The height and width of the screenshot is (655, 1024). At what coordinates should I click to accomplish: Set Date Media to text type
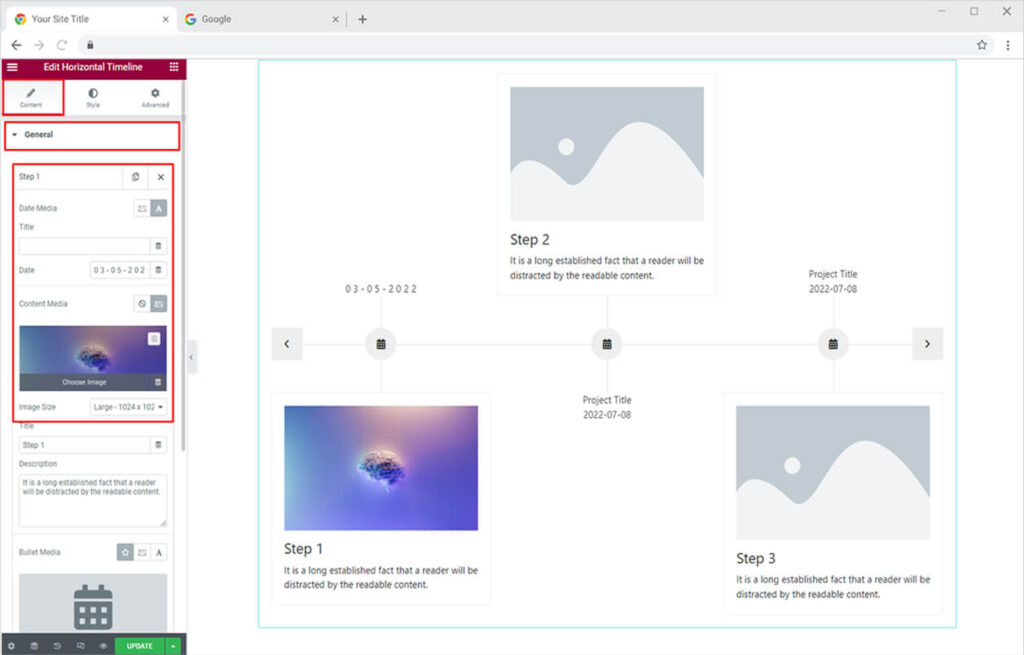159,208
